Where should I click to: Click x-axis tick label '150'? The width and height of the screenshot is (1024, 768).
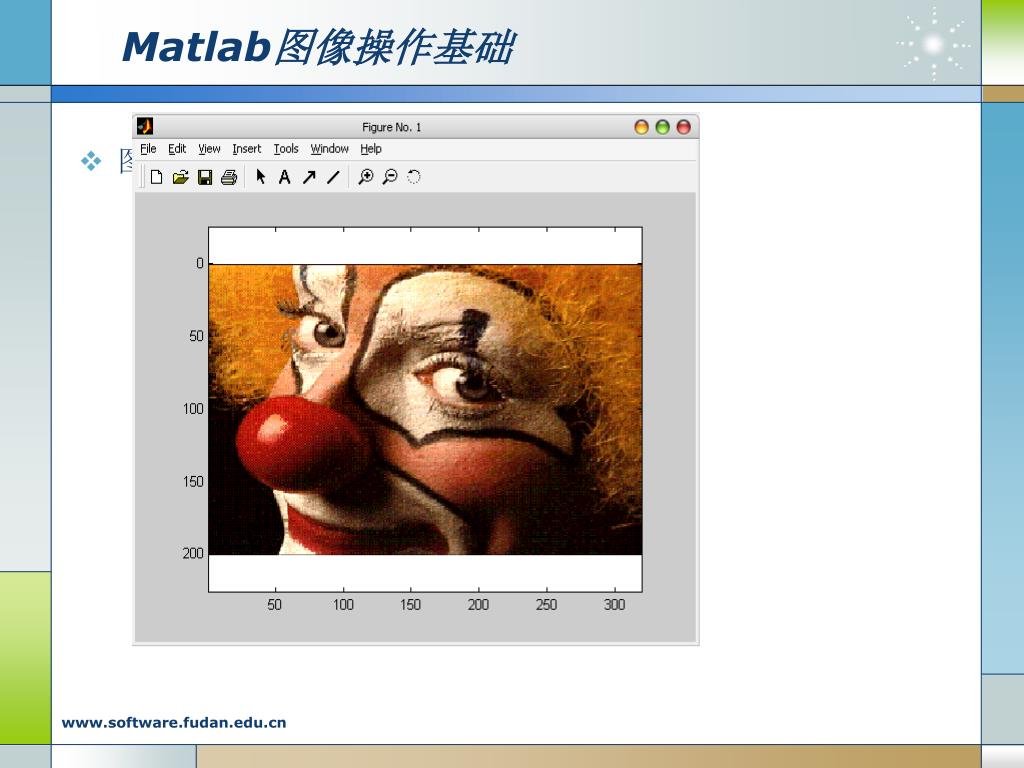(410, 605)
